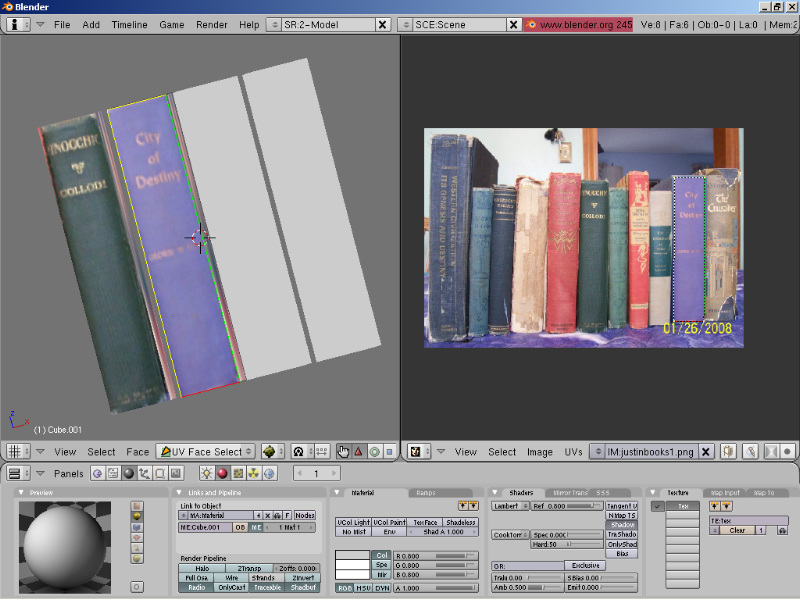Click the TE:Tex texture name field

(x=749, y=520)
